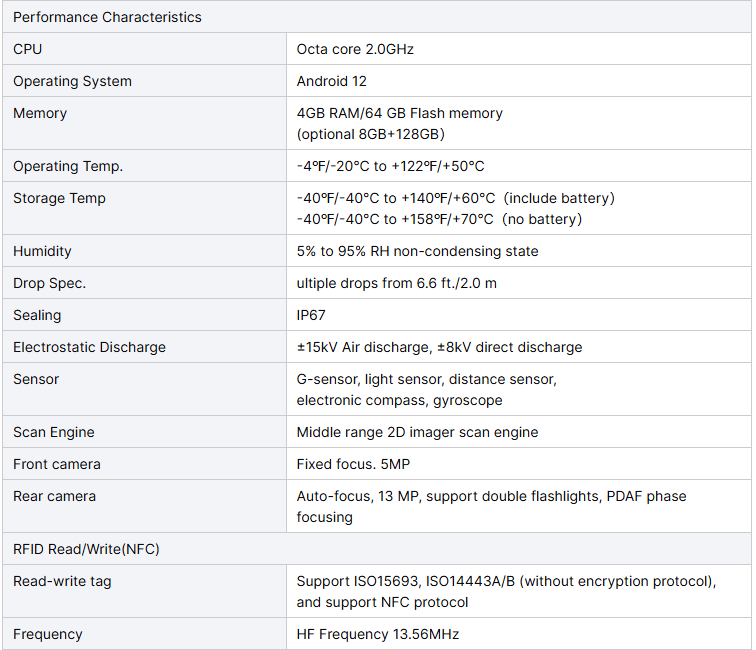Image resolution: width=756 pixels, height=650 pixels.
Task: Click the Humidity 5% to 95% value
Action: pos(417,251)
